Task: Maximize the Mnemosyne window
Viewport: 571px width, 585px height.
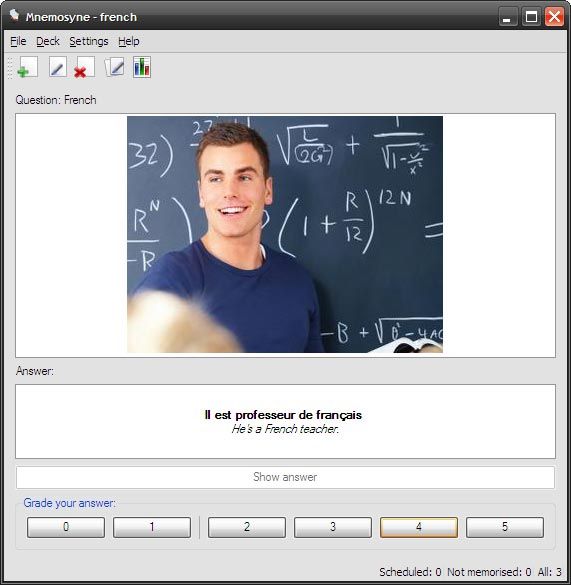Action: tap(531, 17)
